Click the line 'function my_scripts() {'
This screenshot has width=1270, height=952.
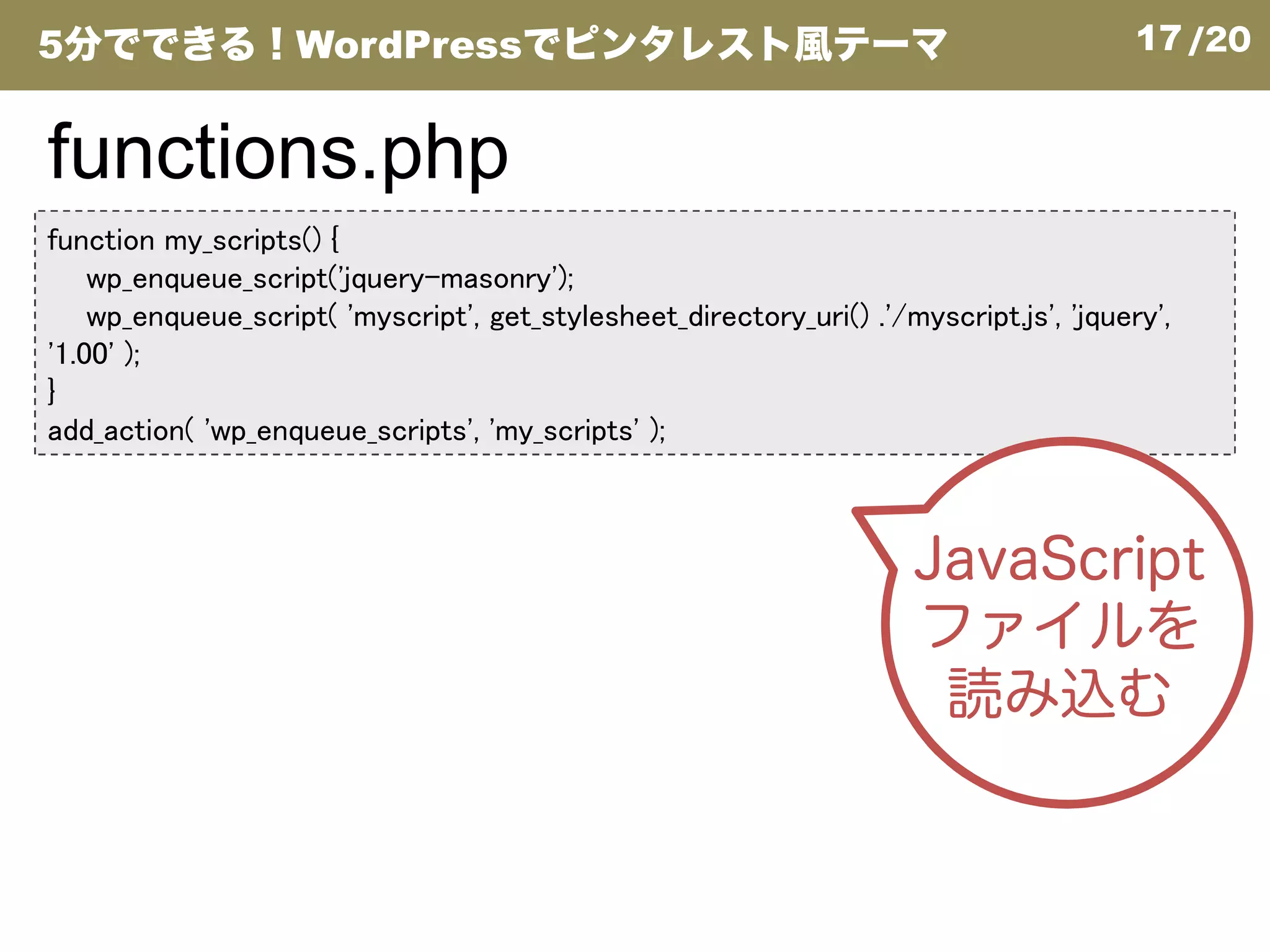[x=193, y=240]
